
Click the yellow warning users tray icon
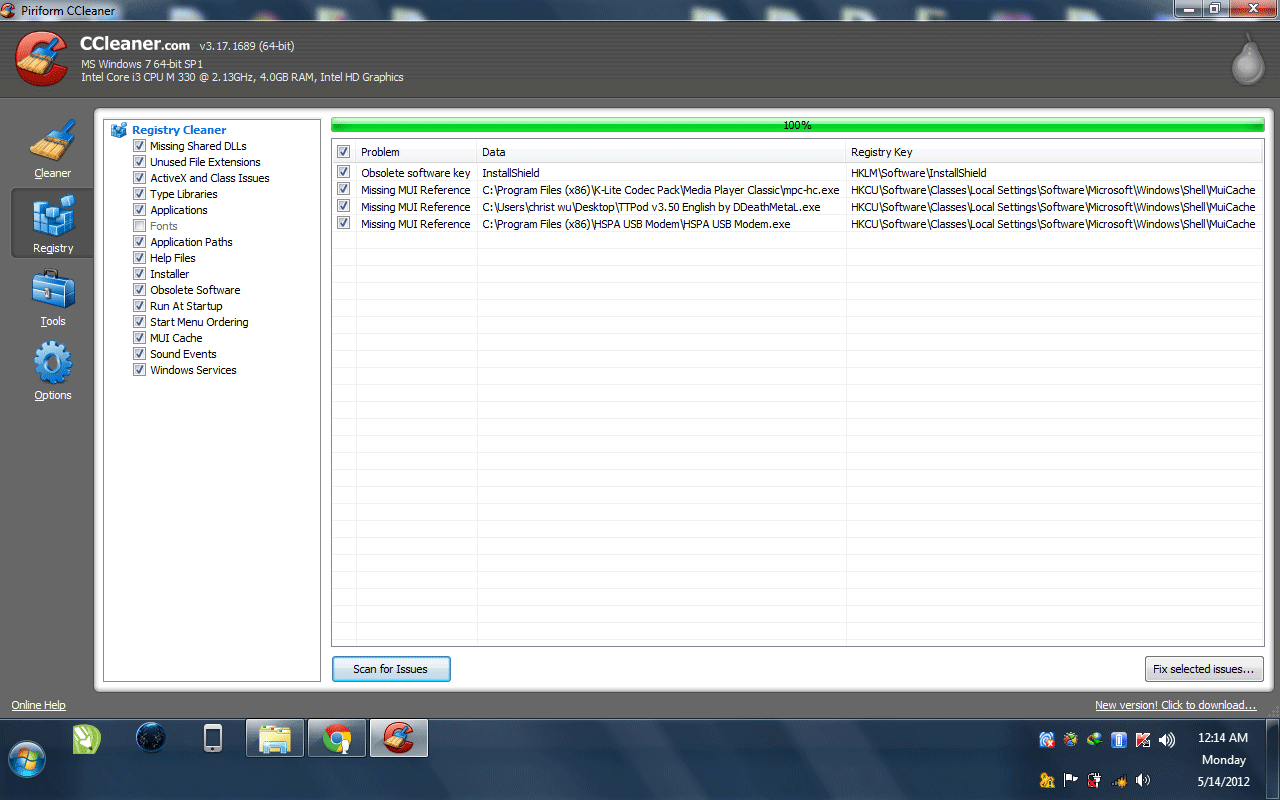pyautogui.click(x=1047, y=780)
